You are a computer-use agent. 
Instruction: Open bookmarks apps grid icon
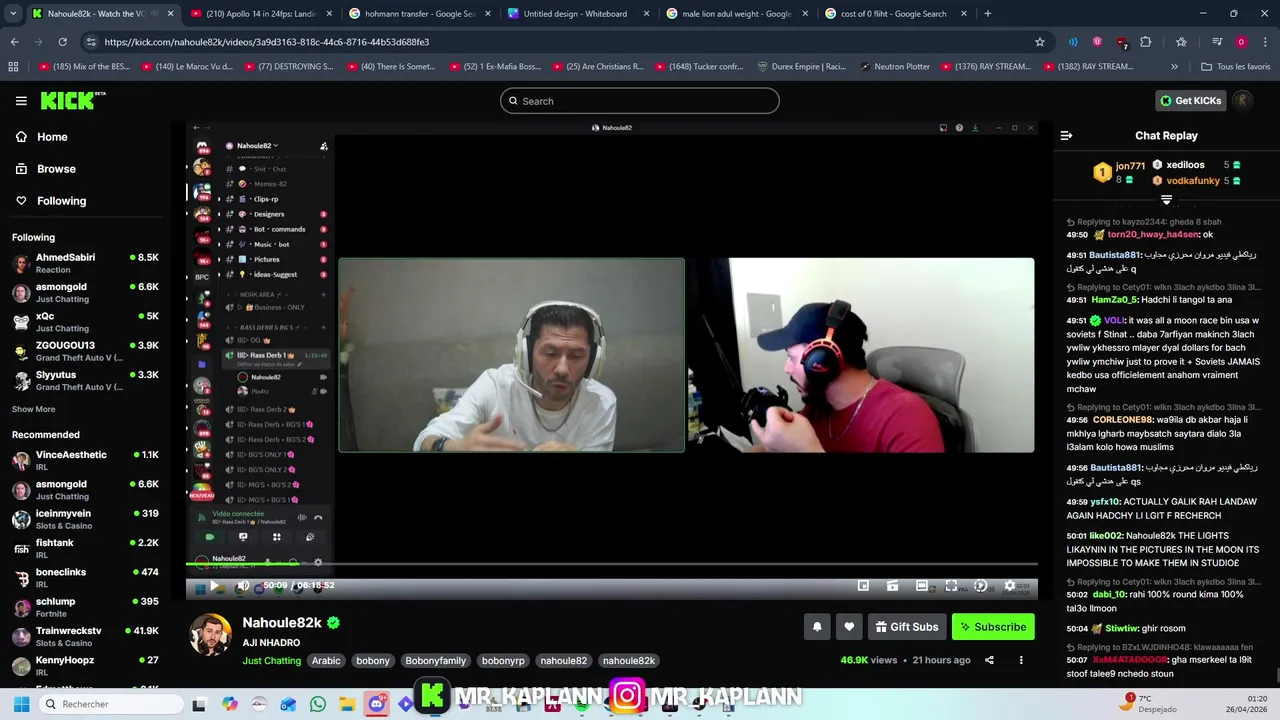coord(13,67)
